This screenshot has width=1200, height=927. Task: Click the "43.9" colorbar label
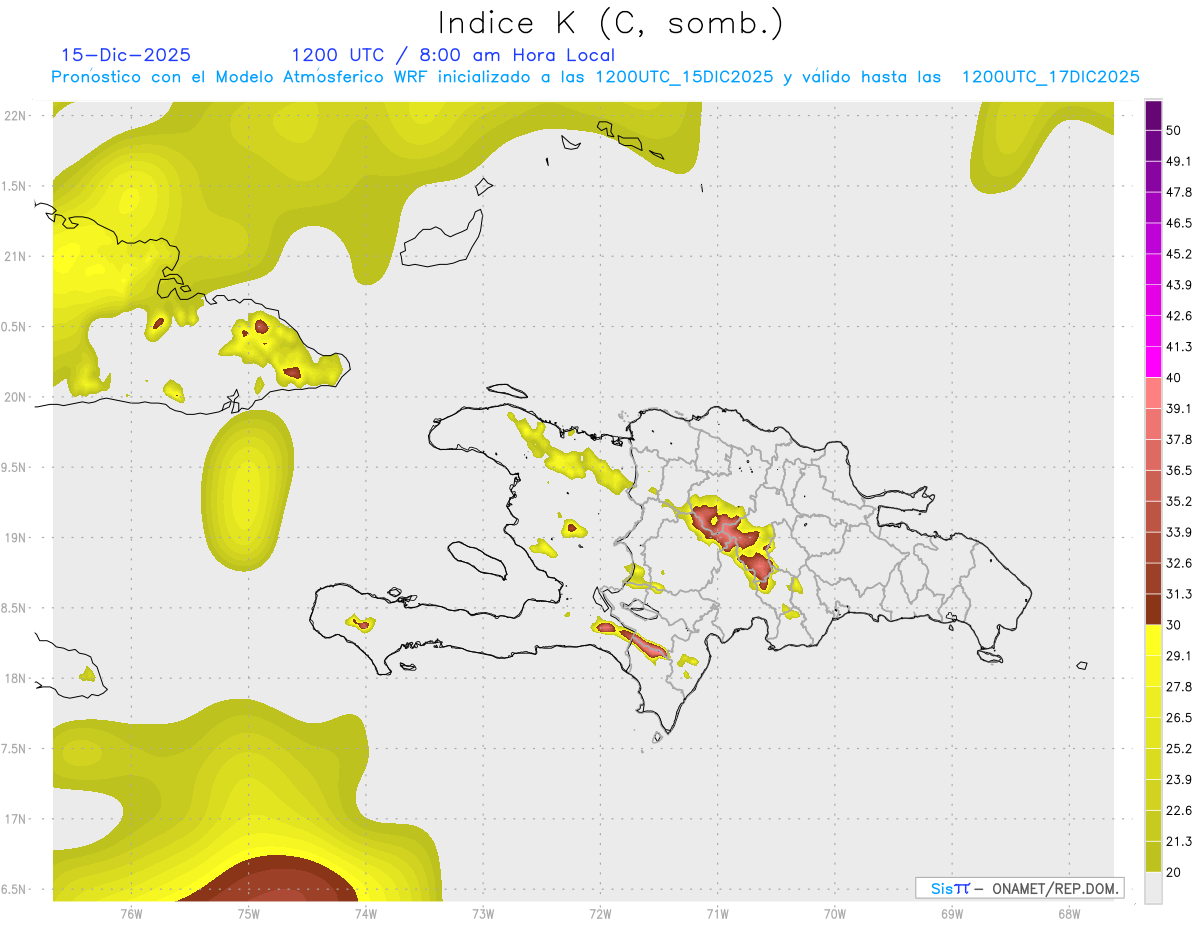1179,285
